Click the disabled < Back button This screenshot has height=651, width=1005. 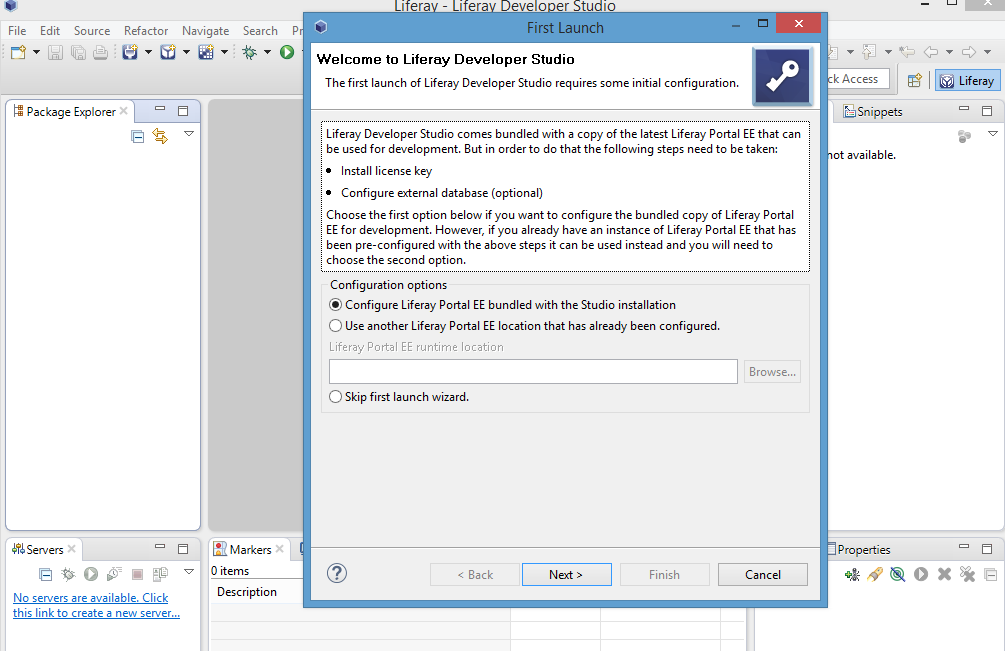tap(475, 575)
